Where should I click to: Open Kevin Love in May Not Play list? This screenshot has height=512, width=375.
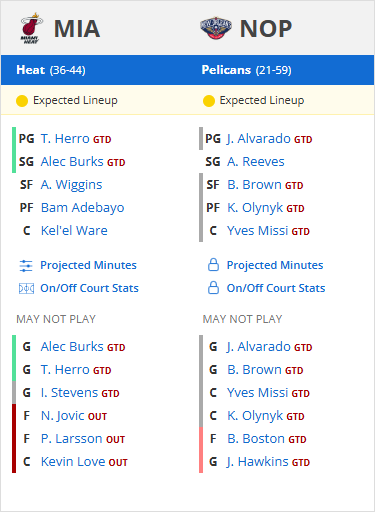(73, 462)
